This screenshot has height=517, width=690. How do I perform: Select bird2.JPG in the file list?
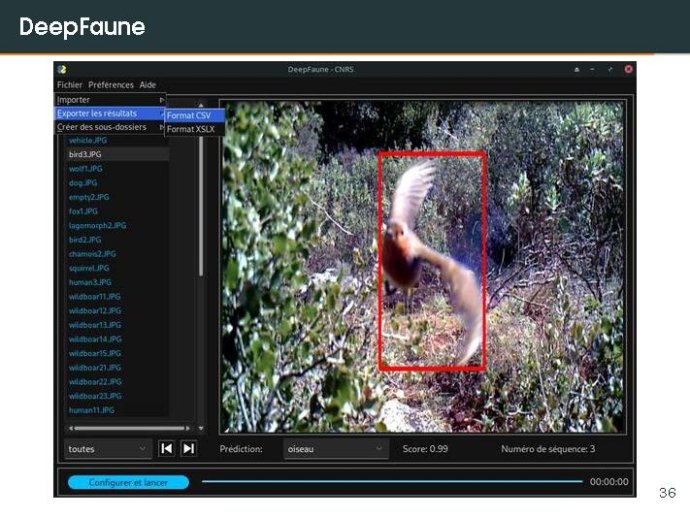click(x=85, y=240)
